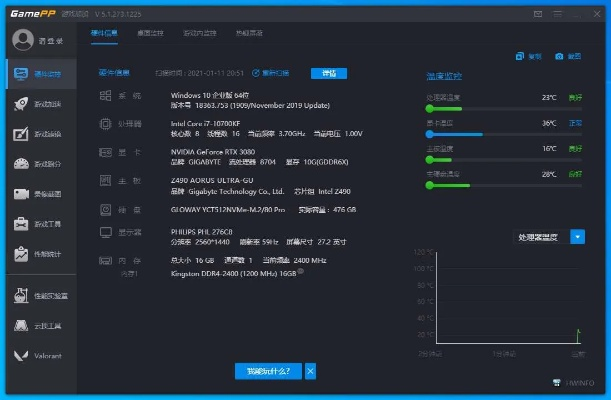
Task: Copy hardware info with the copy button
Action: pos(529,57)
